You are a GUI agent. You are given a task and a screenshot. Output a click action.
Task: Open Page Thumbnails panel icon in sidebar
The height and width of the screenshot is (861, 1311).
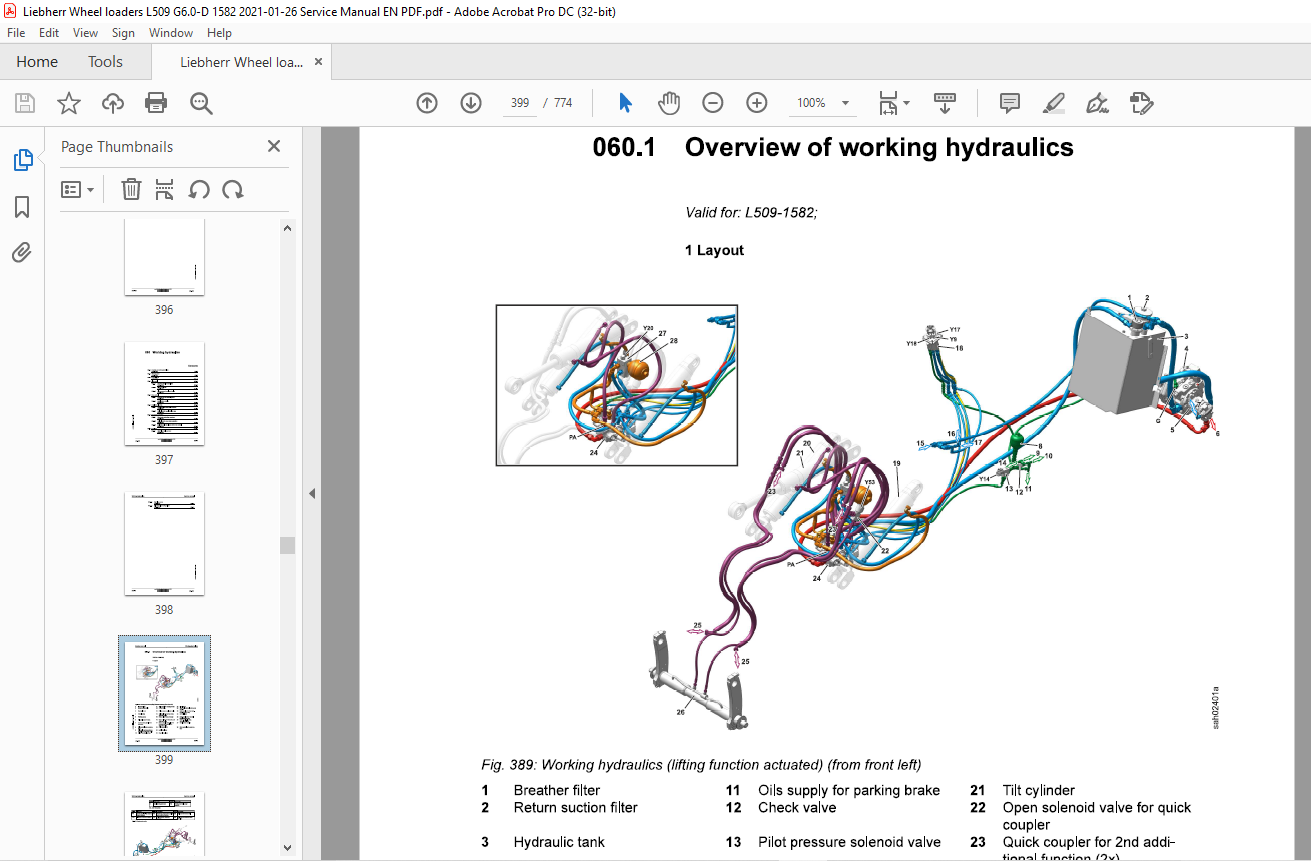pyautogui.click(x=22, y=160)
